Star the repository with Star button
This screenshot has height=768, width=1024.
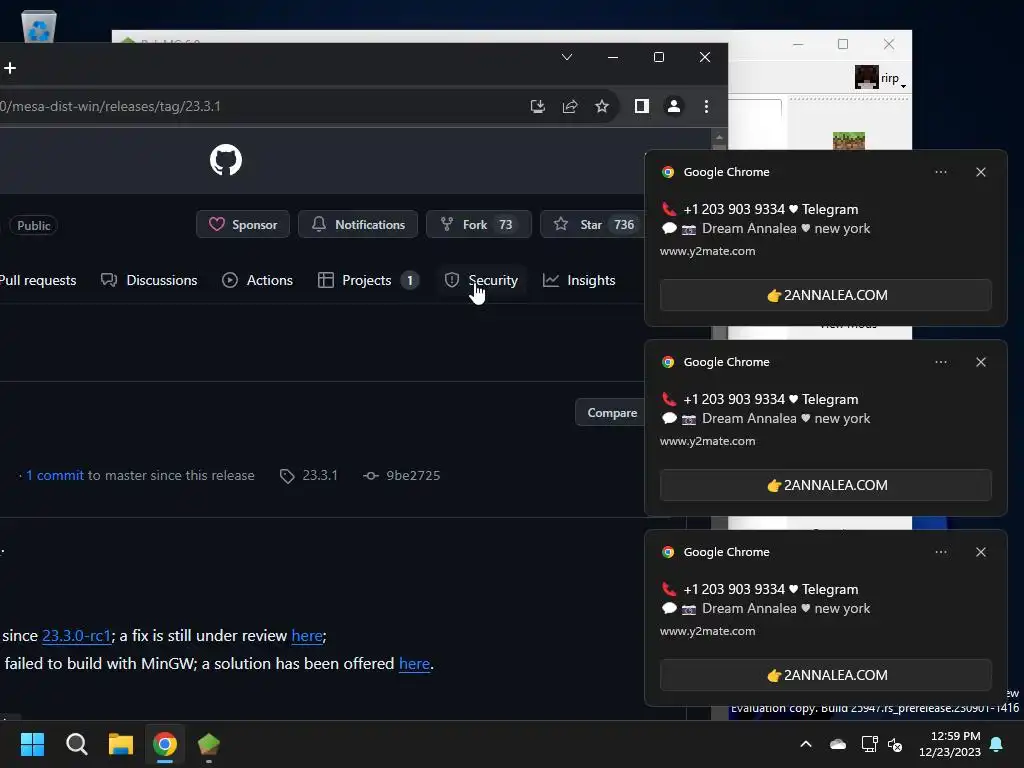(x=593, y=225)
